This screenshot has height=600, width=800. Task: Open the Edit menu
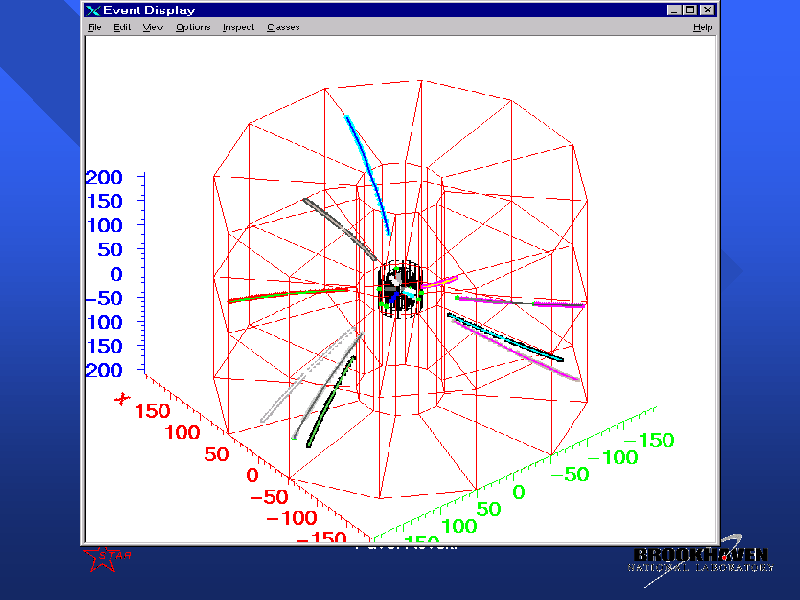(x=122, y=27)
